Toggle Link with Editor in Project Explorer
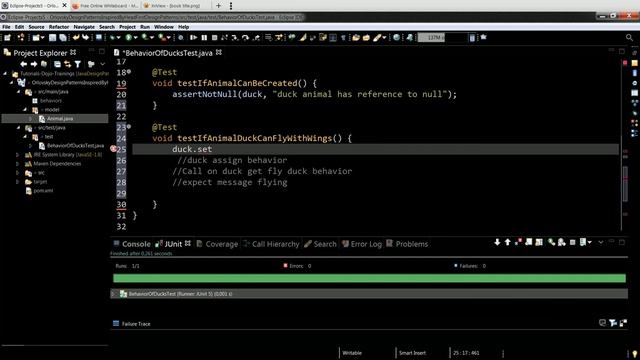 [x=67, y=64]
